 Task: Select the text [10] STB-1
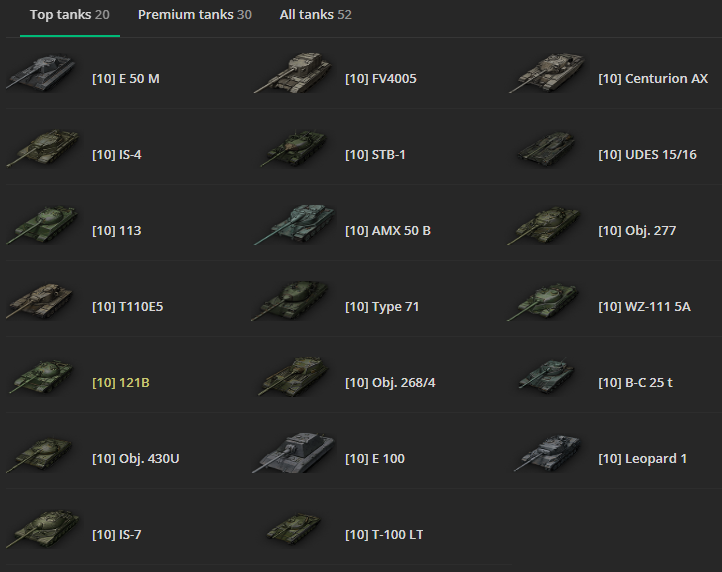pyautogui.click(x=375, y=155)
